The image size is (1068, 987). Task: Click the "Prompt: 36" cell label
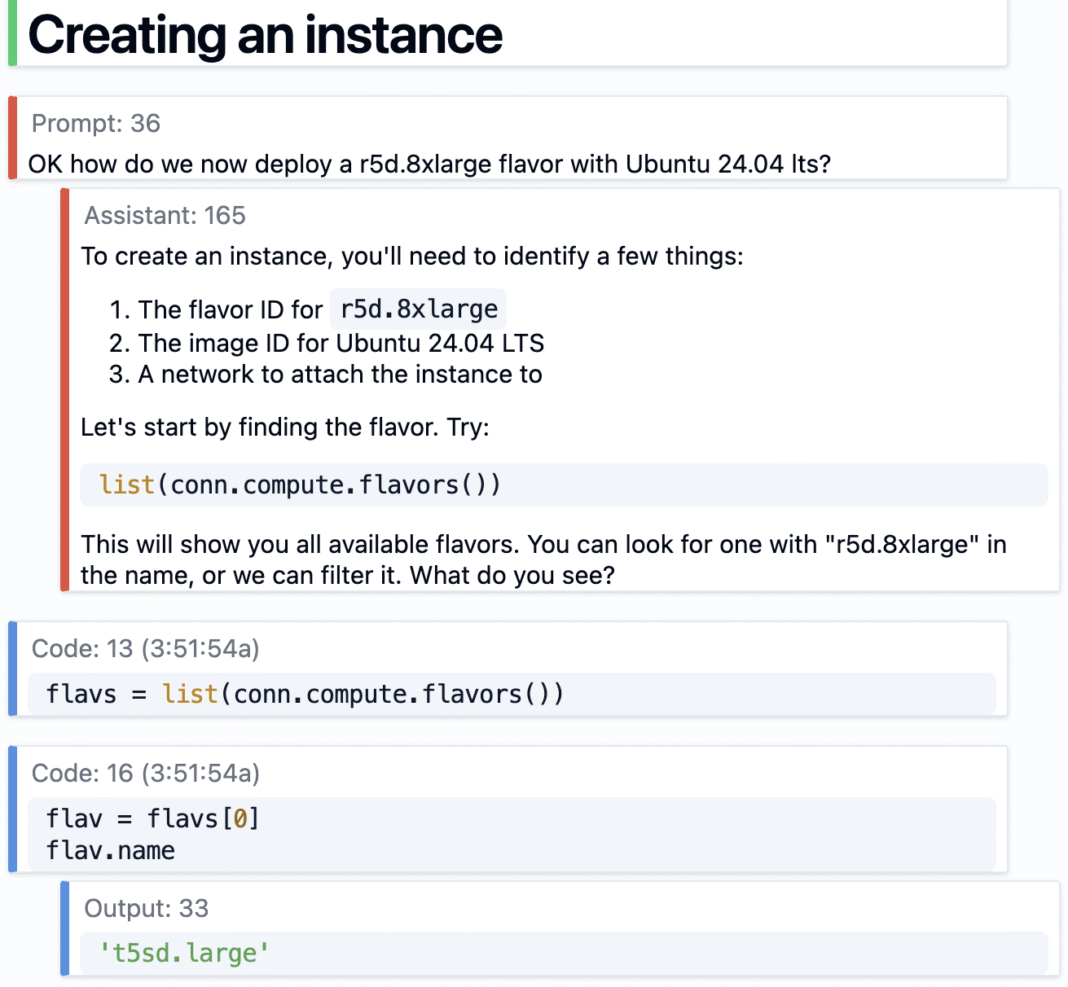point(95,123)
